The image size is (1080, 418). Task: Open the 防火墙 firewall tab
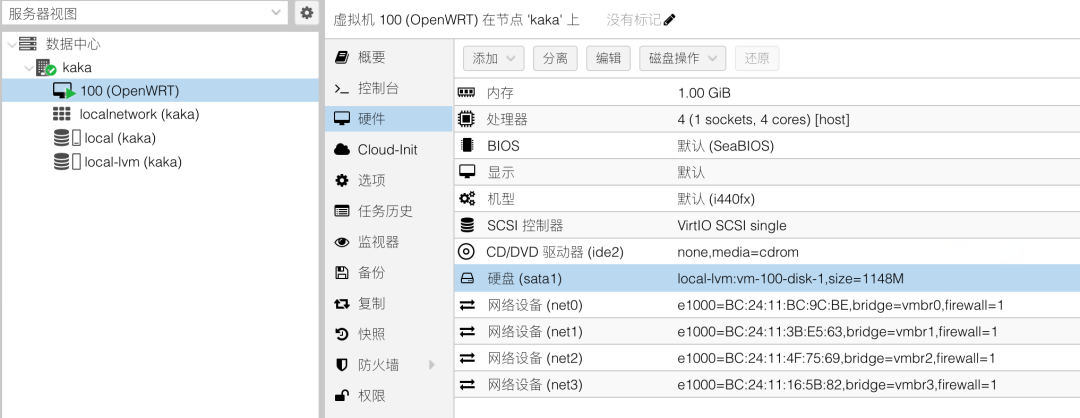388,365
